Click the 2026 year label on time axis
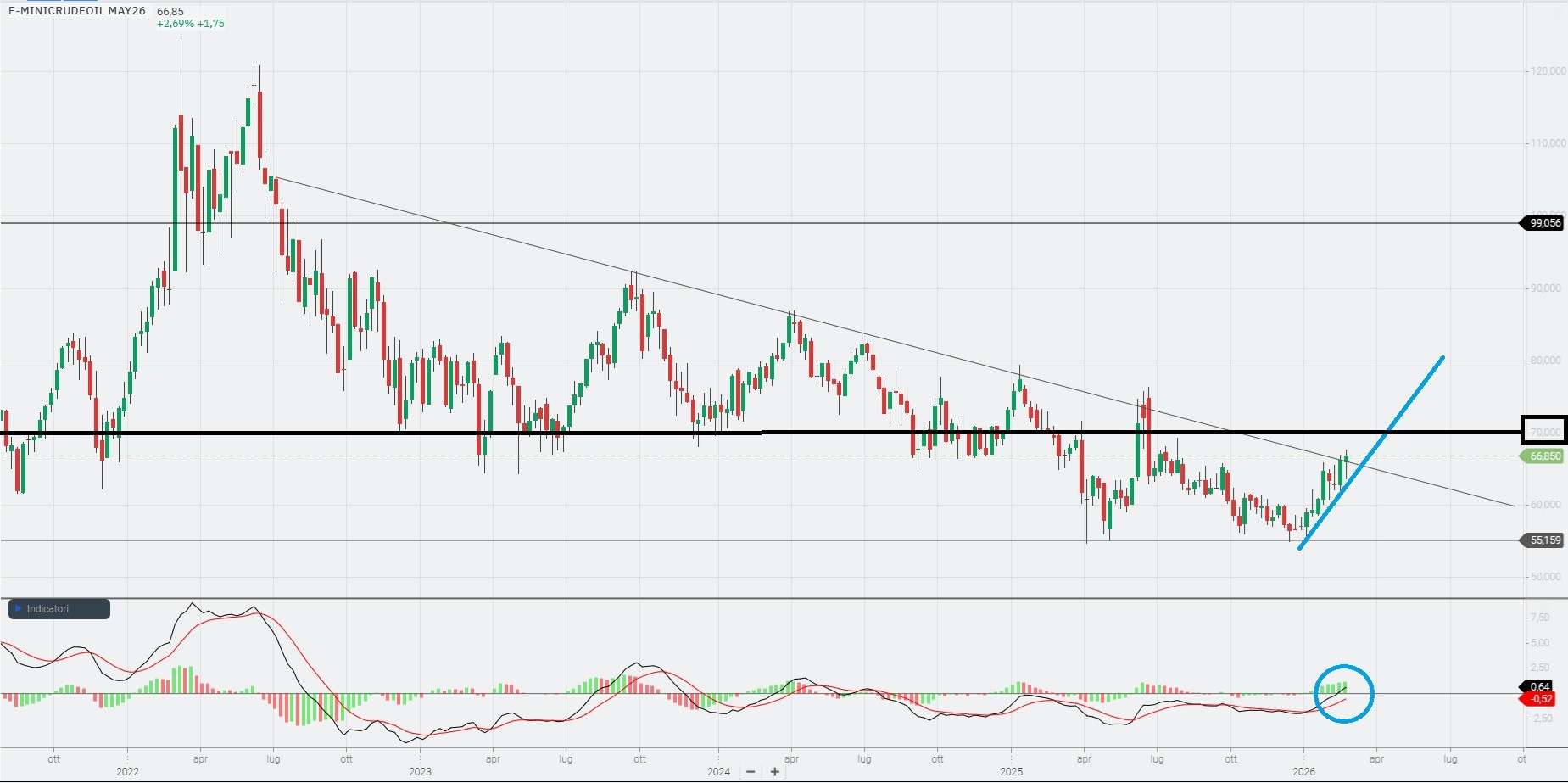Viewport: 1568px width, 783px height. 1303,772
